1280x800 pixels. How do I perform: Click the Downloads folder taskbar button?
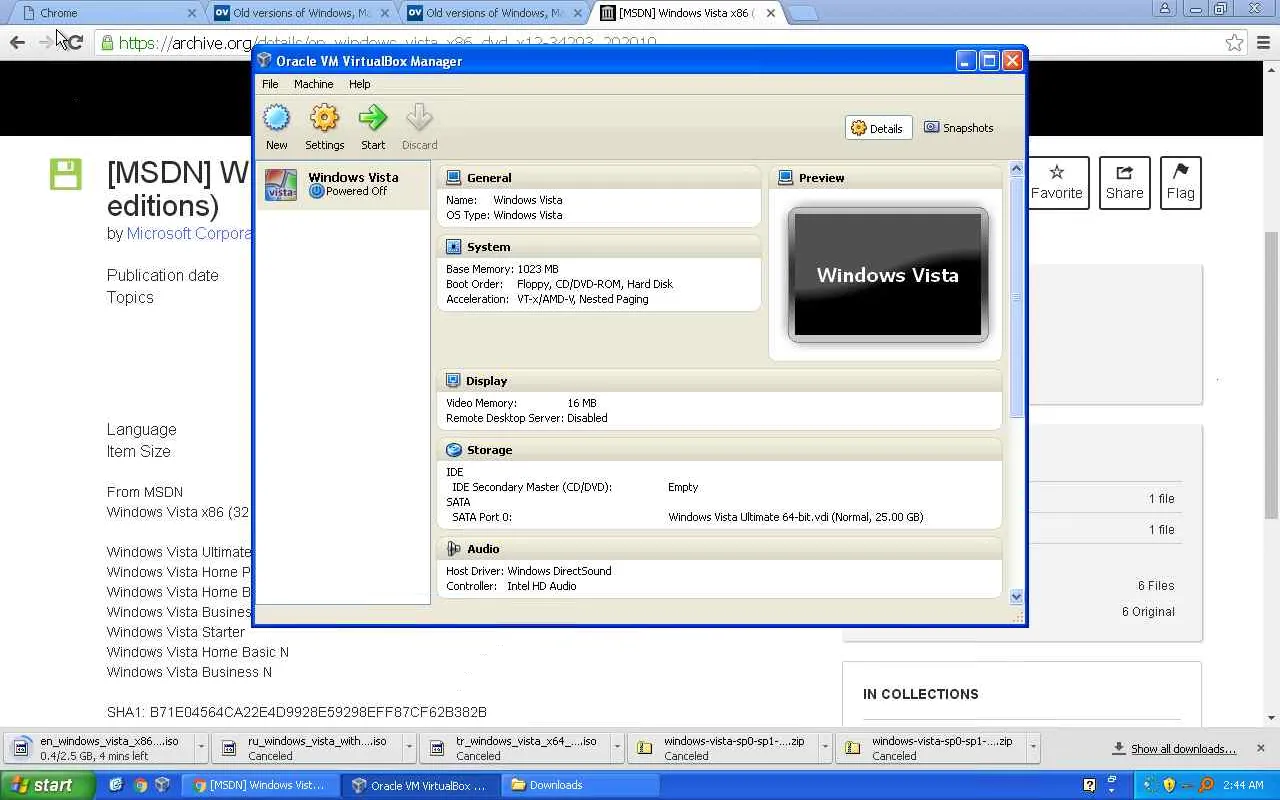tap(580, 785)
